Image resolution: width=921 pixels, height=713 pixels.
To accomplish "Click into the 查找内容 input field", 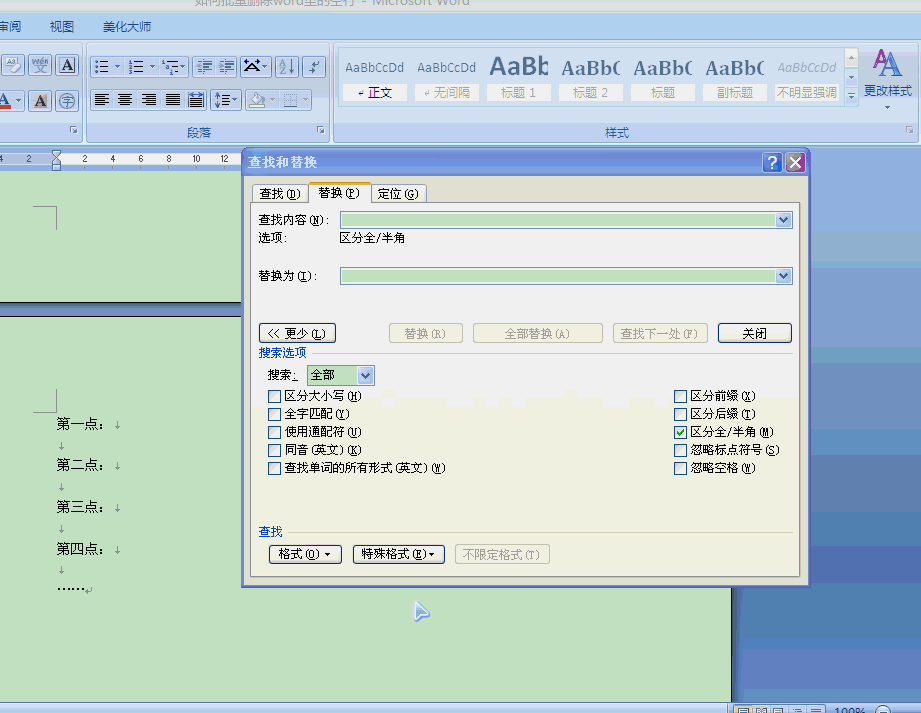I will tap(558, 220).
